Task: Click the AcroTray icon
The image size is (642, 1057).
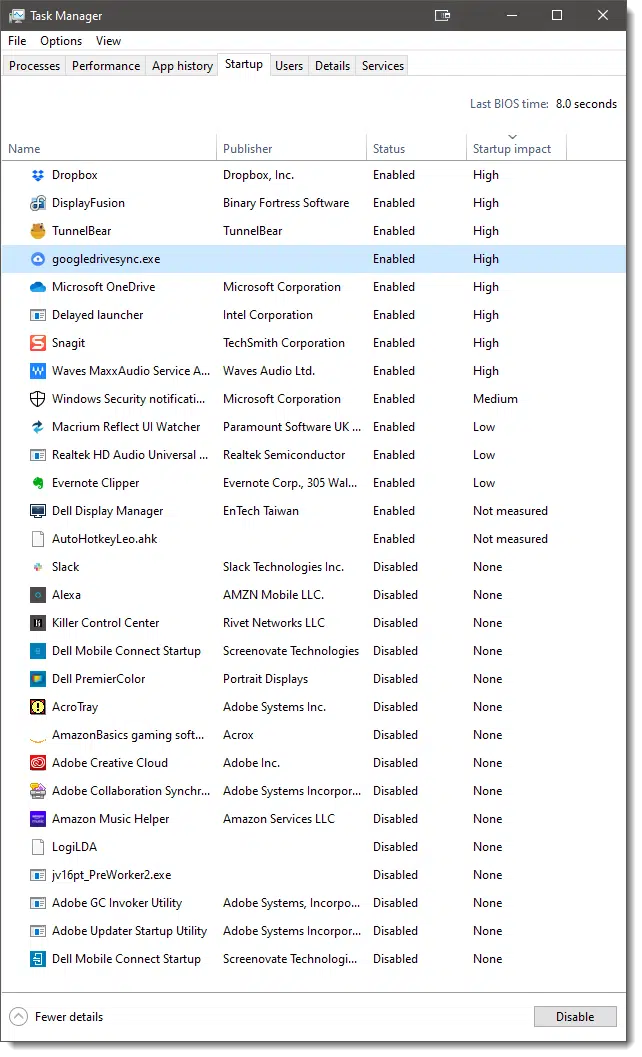Action: click(x=38, y=706)
